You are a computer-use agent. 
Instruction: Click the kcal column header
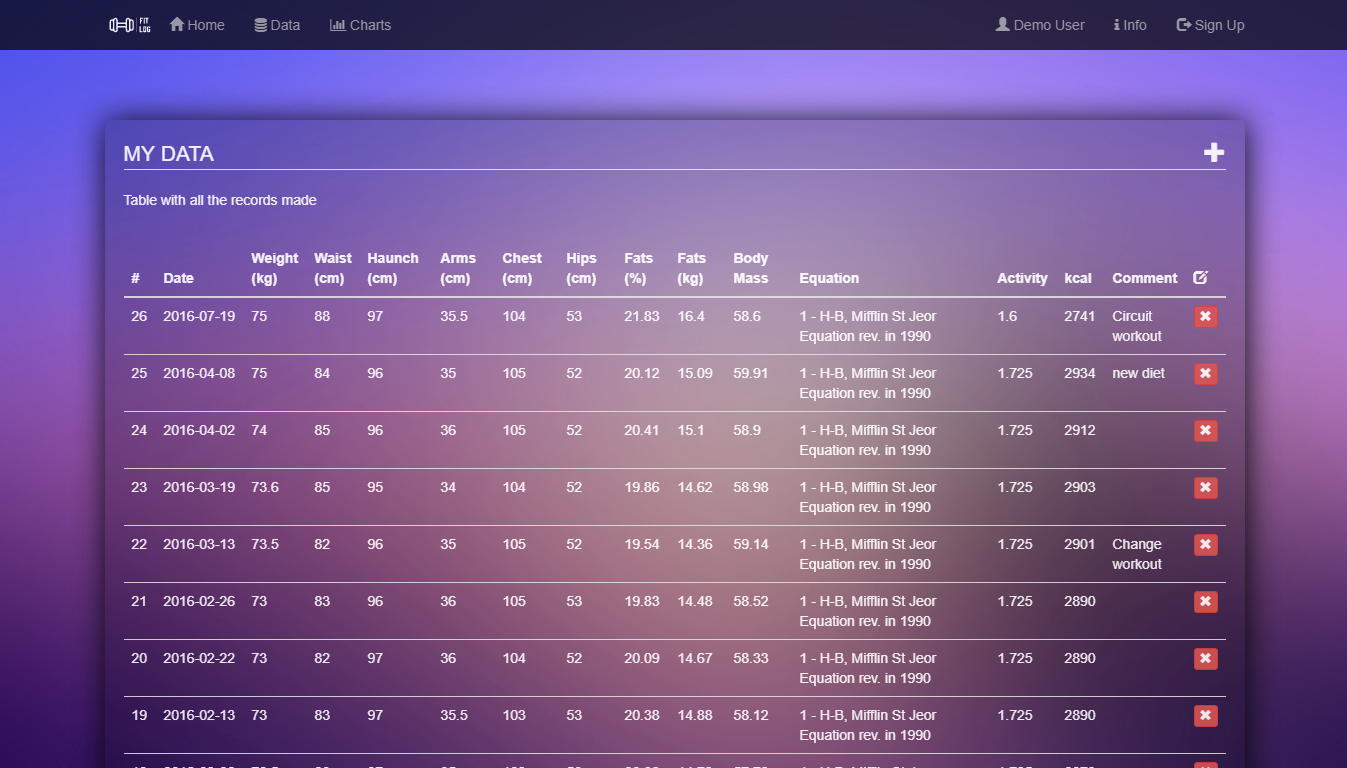coord(1077,278)
